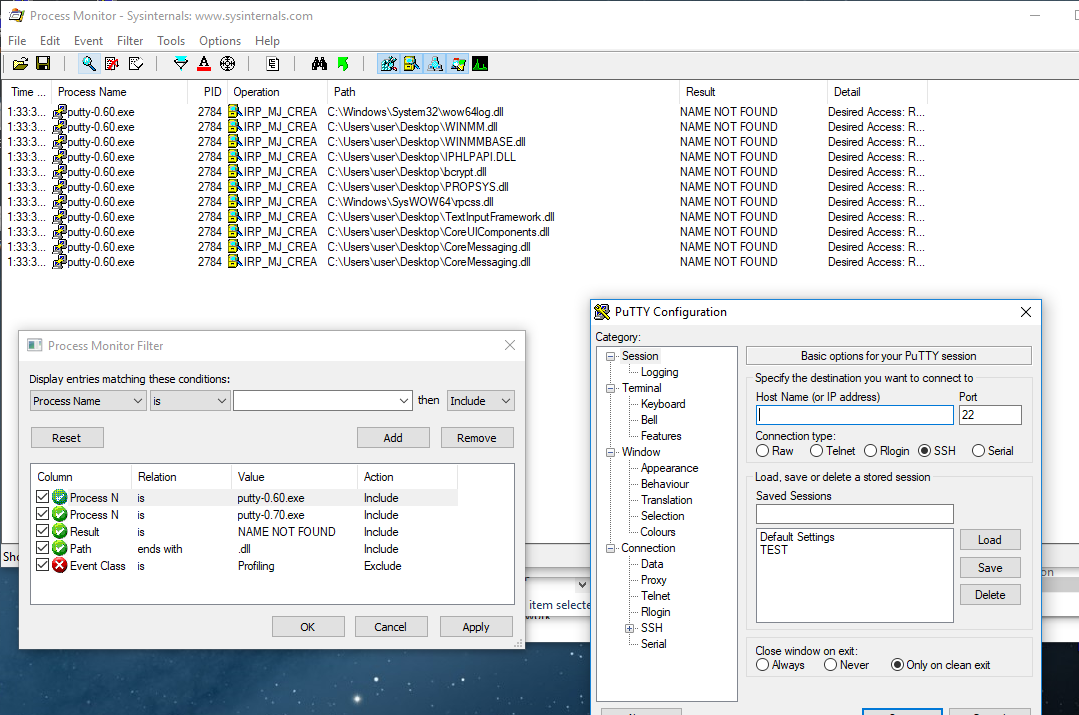
Task: Click inside the Host Name input field
Action: coord(854,414)
